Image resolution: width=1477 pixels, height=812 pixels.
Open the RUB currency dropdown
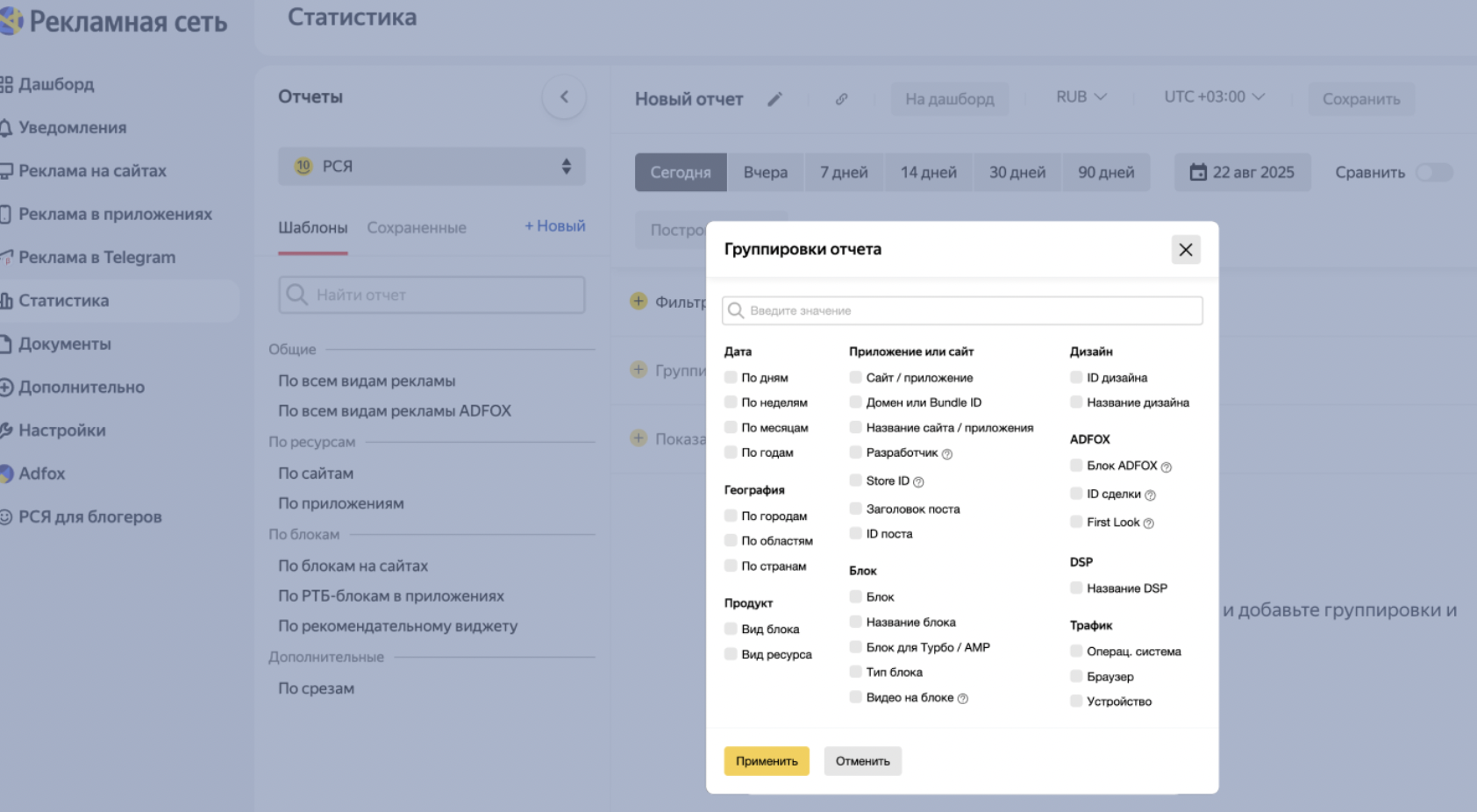click(1081, 97)
